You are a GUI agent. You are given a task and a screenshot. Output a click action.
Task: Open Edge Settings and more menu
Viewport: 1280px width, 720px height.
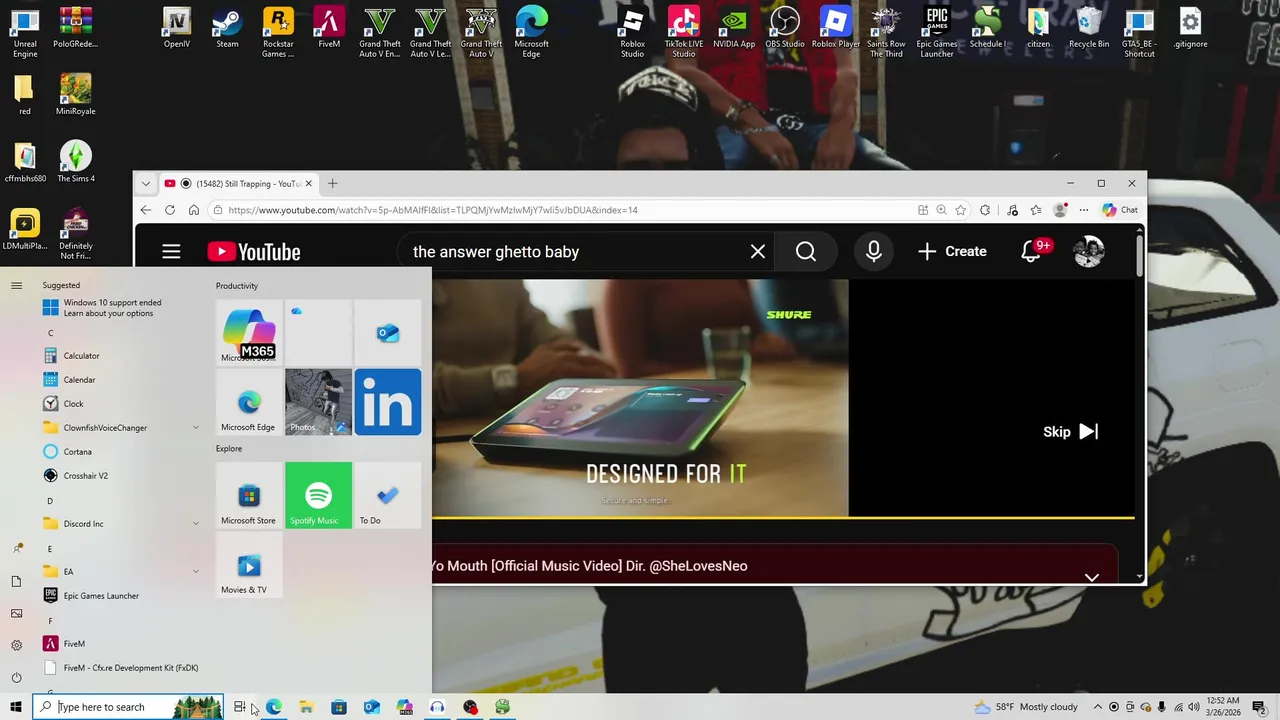[1083, 210]
